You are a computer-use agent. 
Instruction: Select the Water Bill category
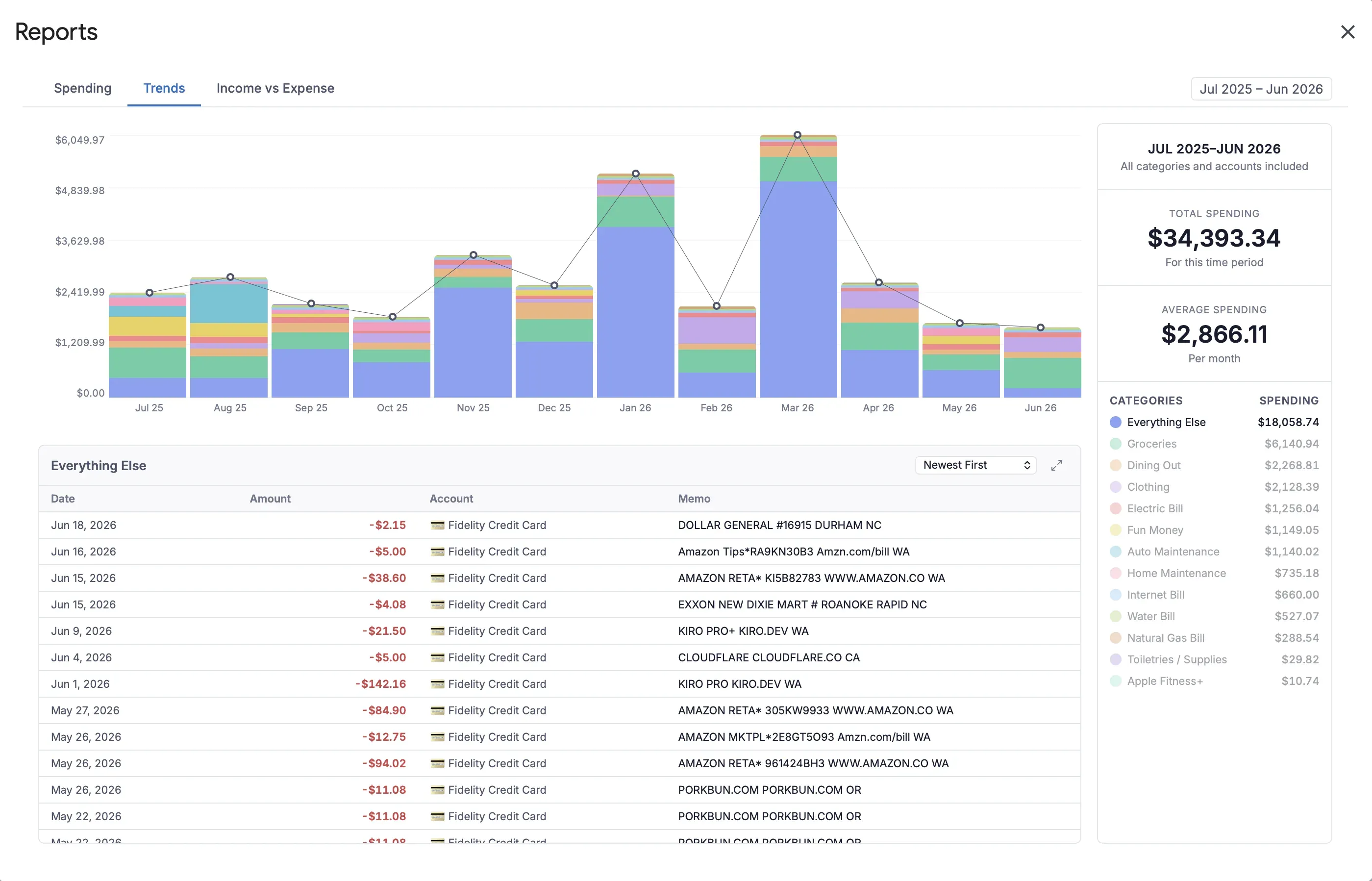pyautogui.click(x=1214, y=616)
